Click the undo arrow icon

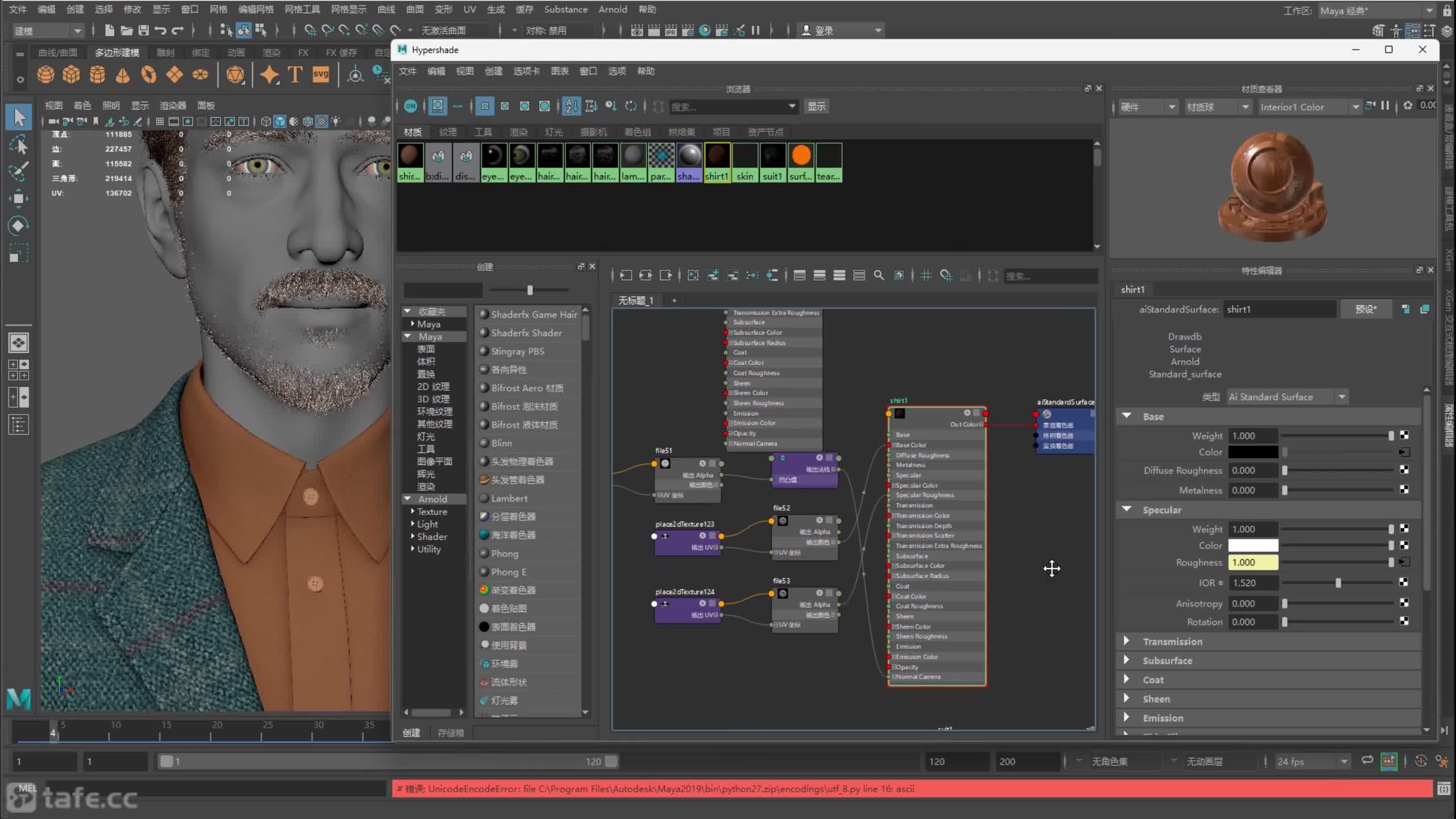pos(160,30)
